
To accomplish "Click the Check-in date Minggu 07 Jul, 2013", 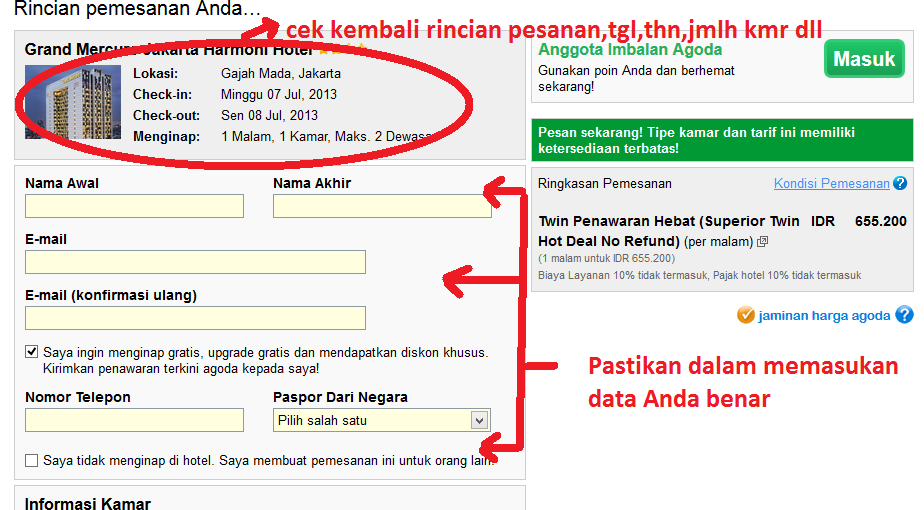I will click(279, 94).
